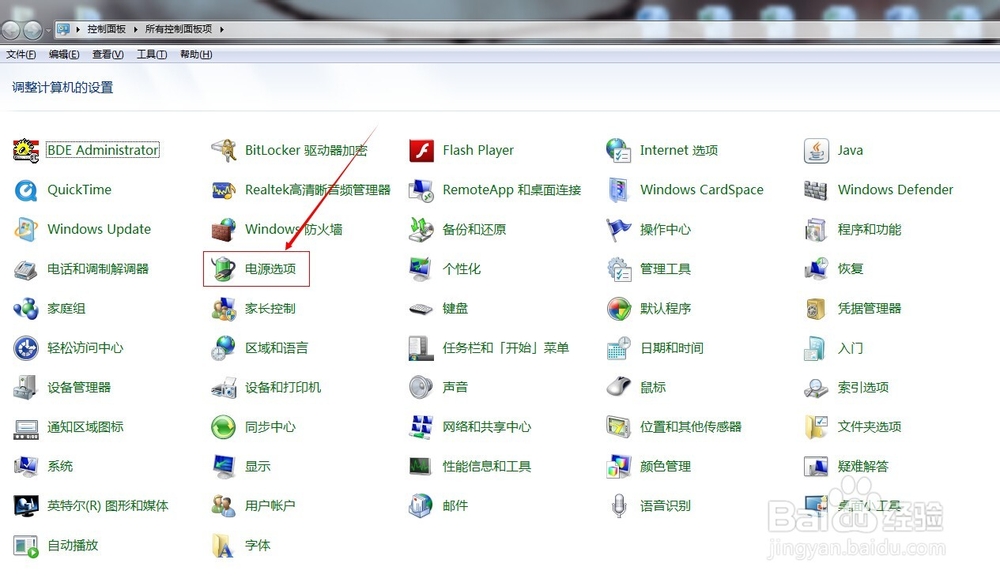Click the 鼠标 icon
The width and height of the screenshot is (1000, 582).
pyautogui.click(x=619, y=386)
